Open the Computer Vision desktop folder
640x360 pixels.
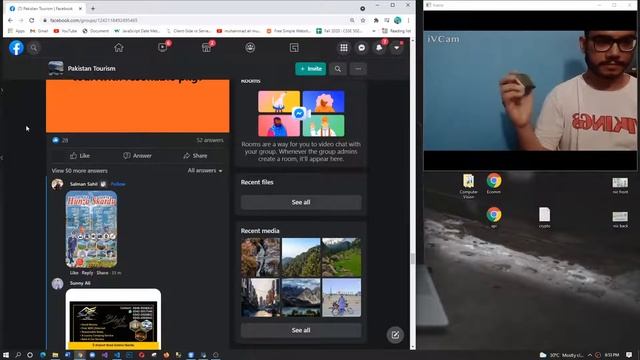click(468, 187)
